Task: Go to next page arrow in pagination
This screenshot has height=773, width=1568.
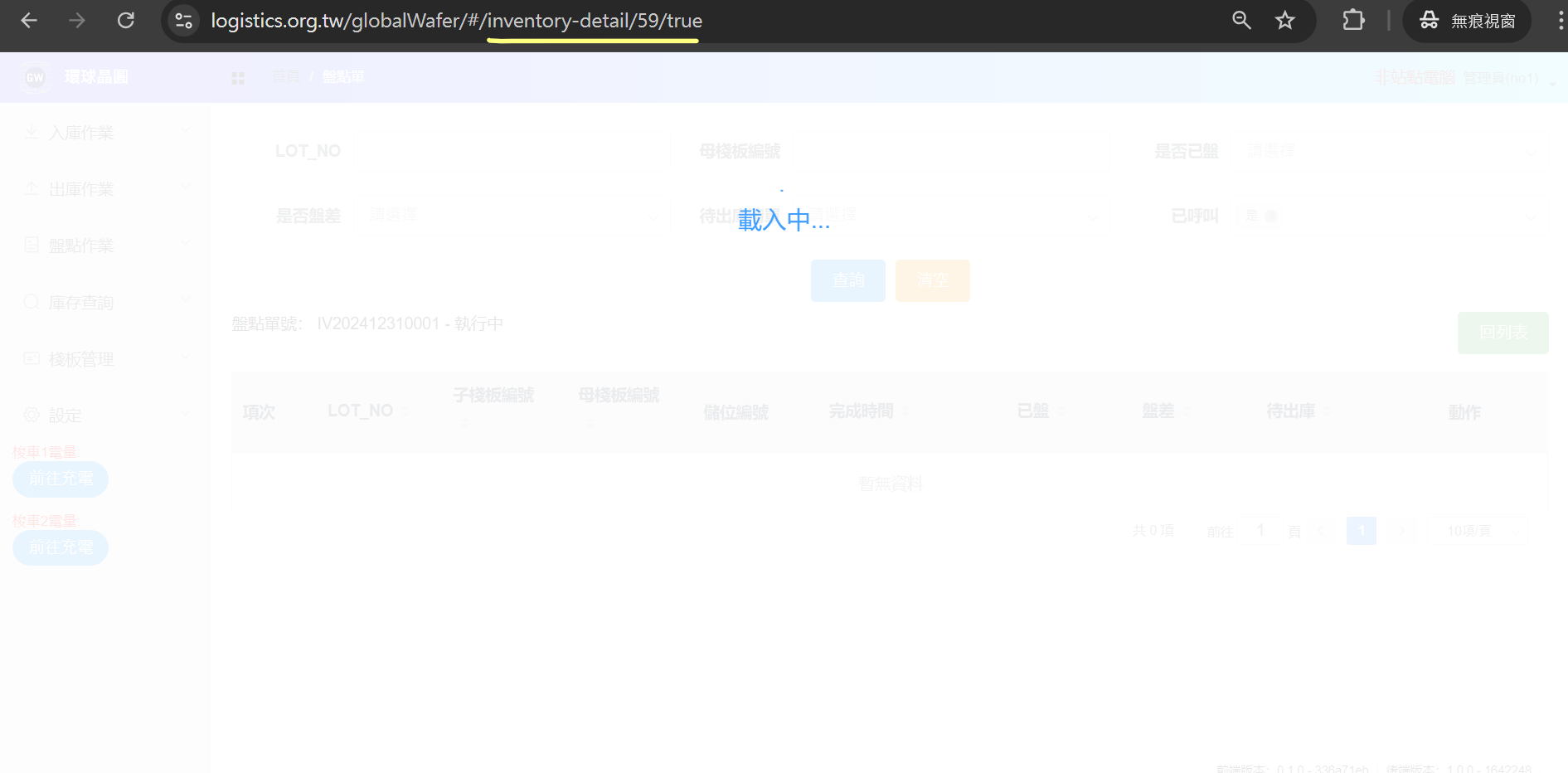Action: click(x=1402, y=531)
